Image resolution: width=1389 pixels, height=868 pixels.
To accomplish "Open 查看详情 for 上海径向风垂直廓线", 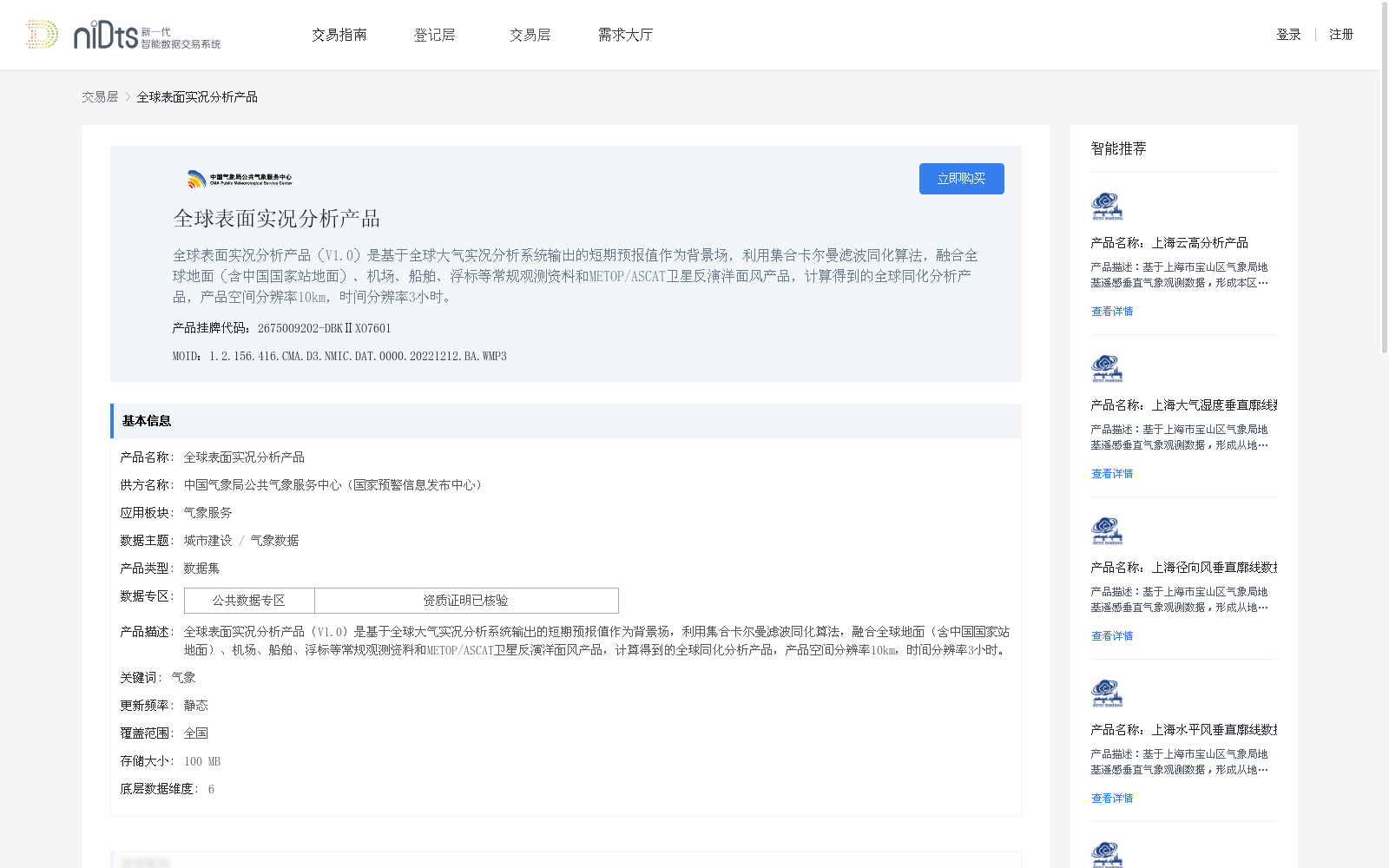I will click(1112, 636).
